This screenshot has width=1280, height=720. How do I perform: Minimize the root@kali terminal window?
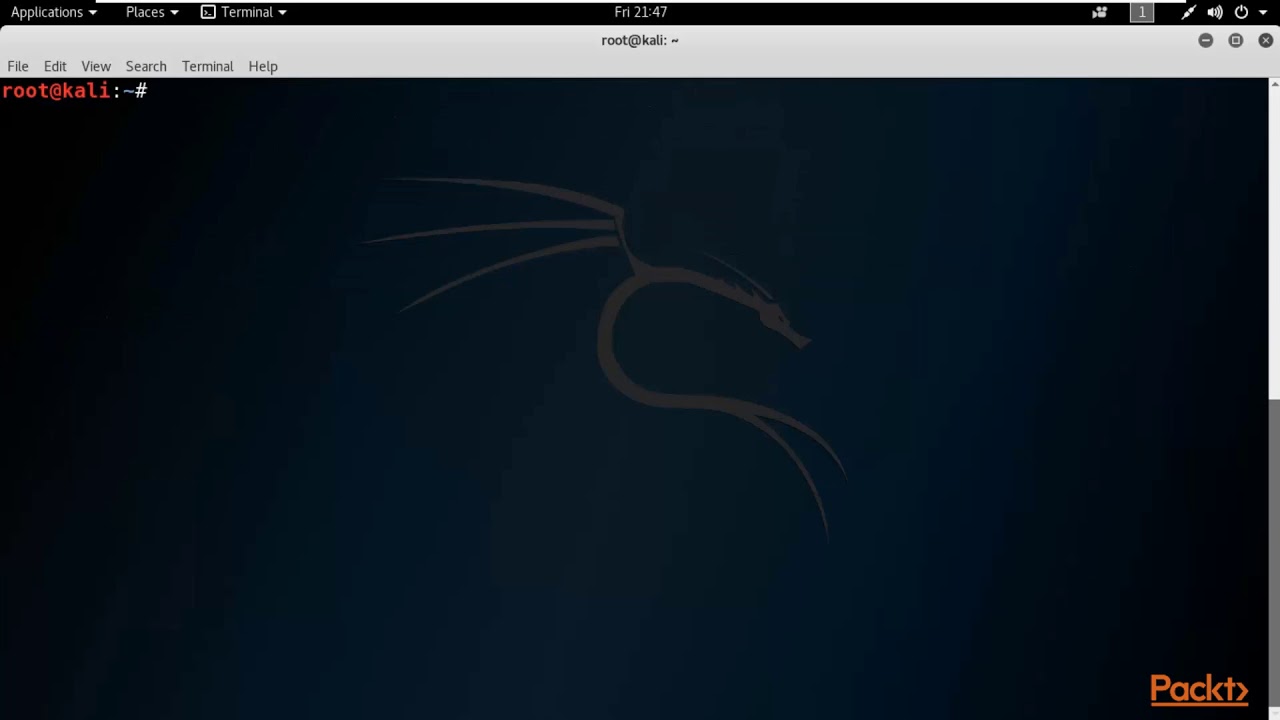[1206, 40]
